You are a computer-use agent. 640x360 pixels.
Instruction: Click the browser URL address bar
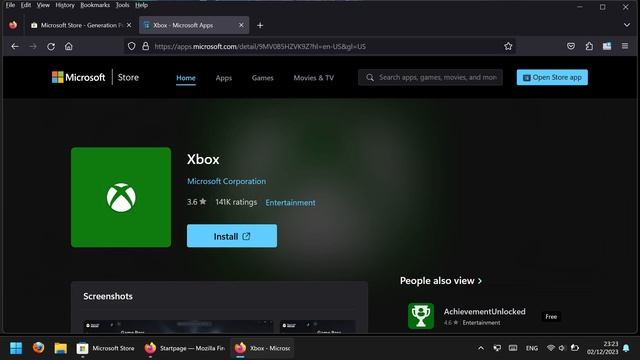(x=320, y=47)
